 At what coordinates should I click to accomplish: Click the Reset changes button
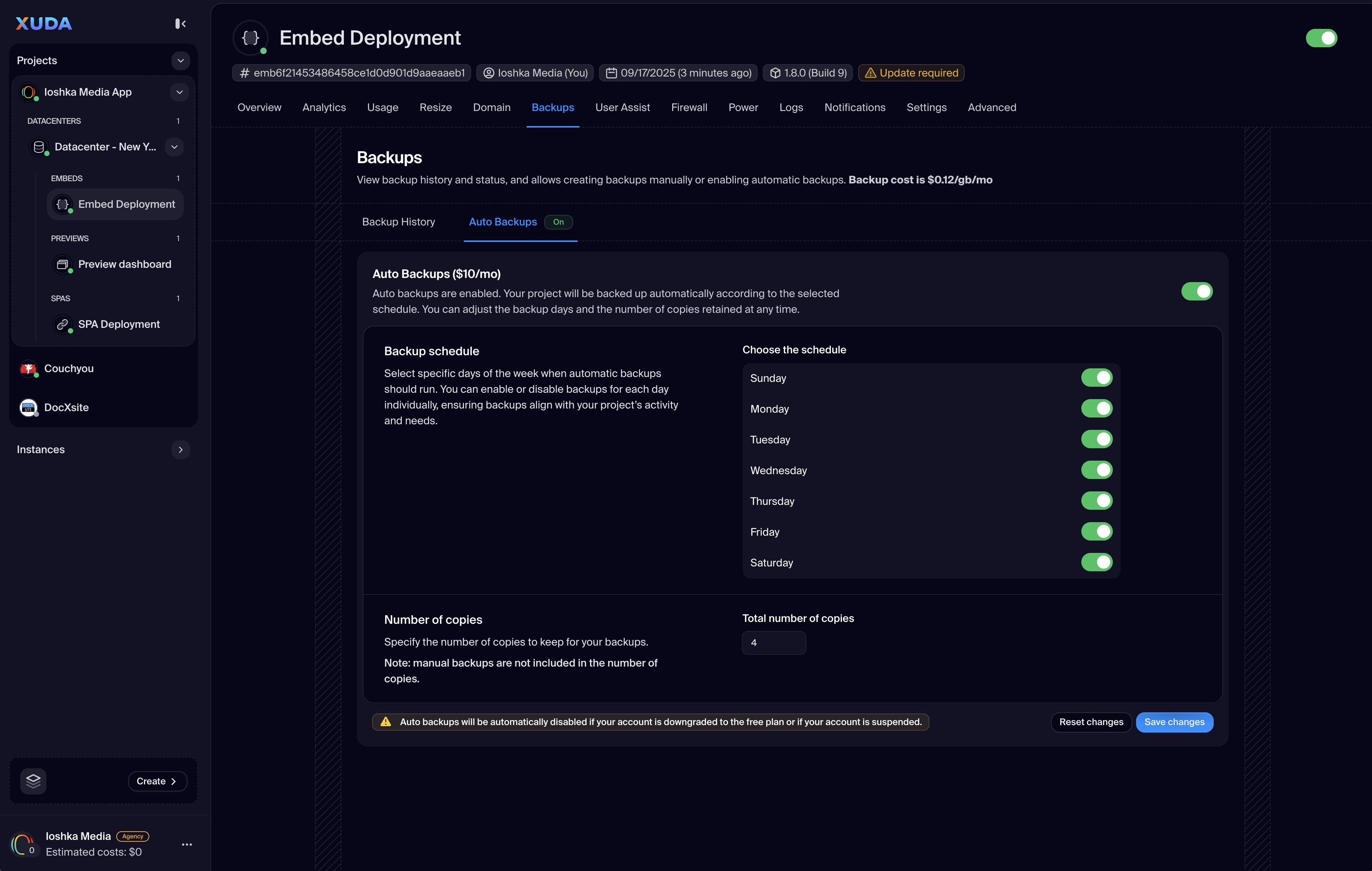tap(1091, 722)
